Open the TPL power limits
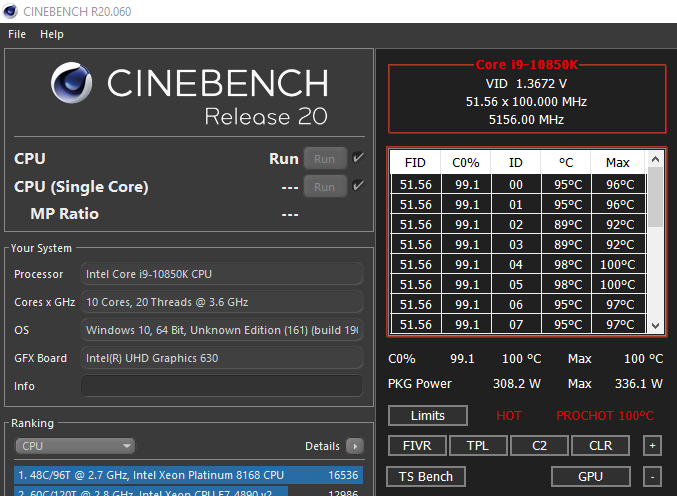677x496 pixels. [478, 445]
